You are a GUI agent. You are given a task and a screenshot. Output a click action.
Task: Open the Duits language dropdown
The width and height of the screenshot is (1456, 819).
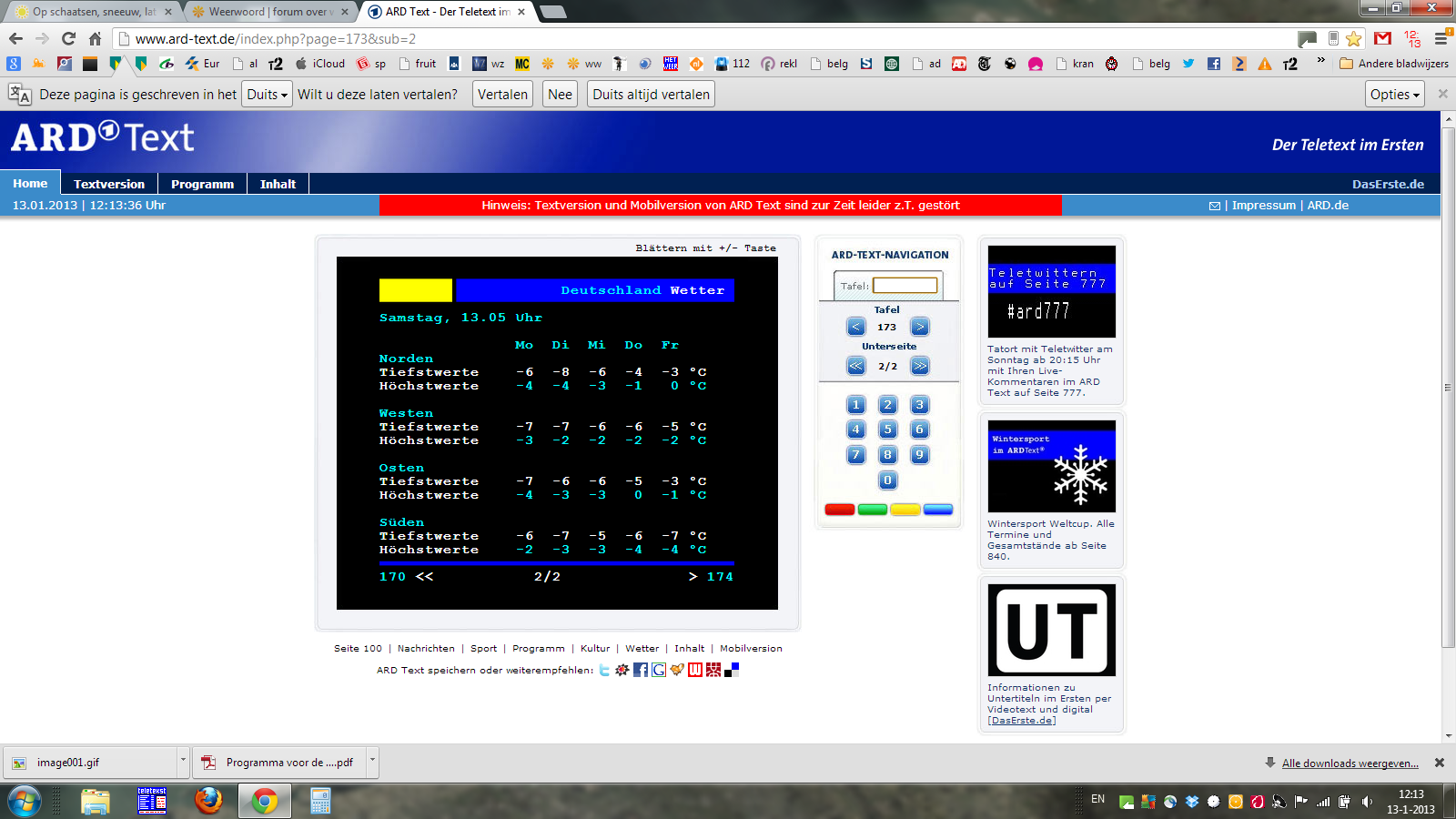point(268,95)
